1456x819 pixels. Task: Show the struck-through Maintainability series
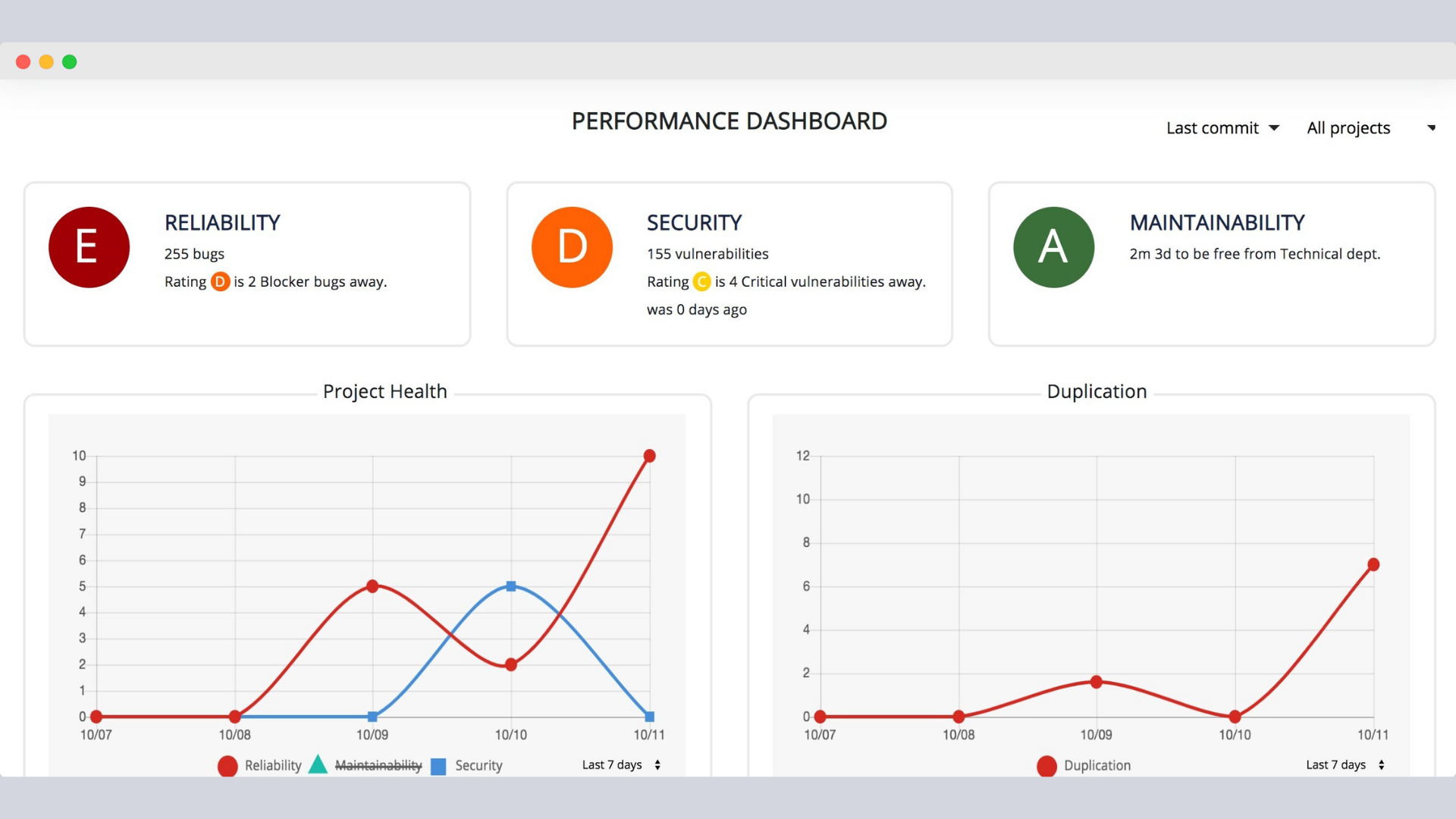(x=378, y=766)
